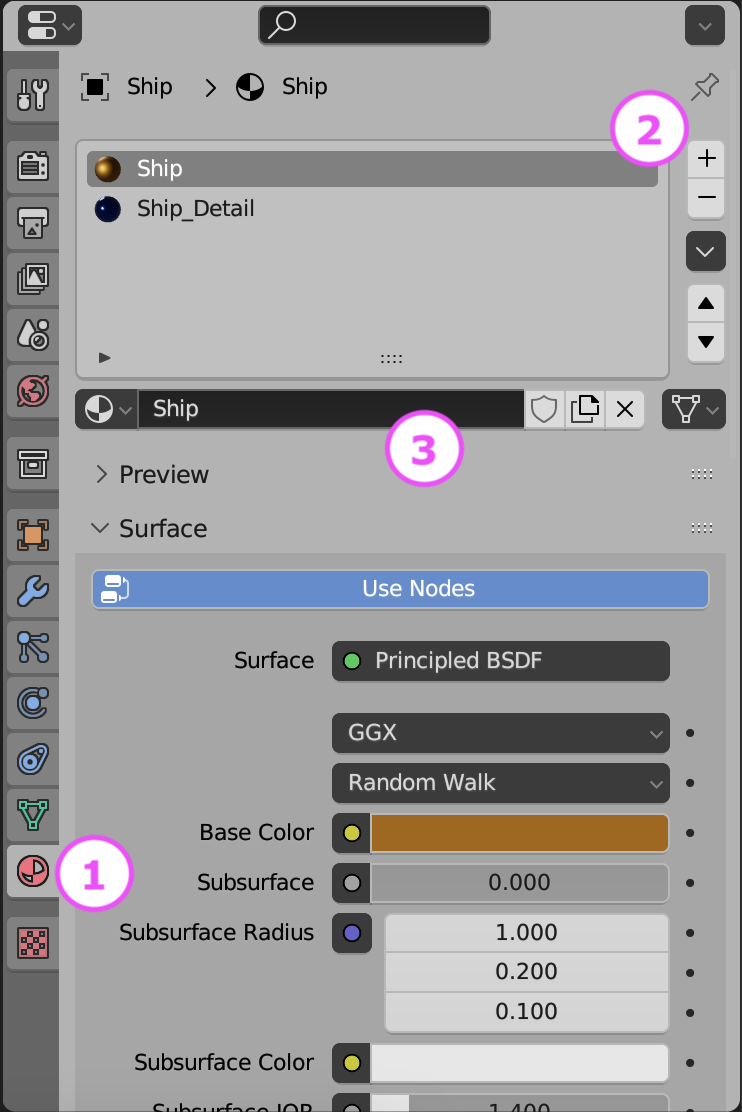Open the Modifiers wrench tab
The image size is (742, 1112).
click(x=33, y=592)
